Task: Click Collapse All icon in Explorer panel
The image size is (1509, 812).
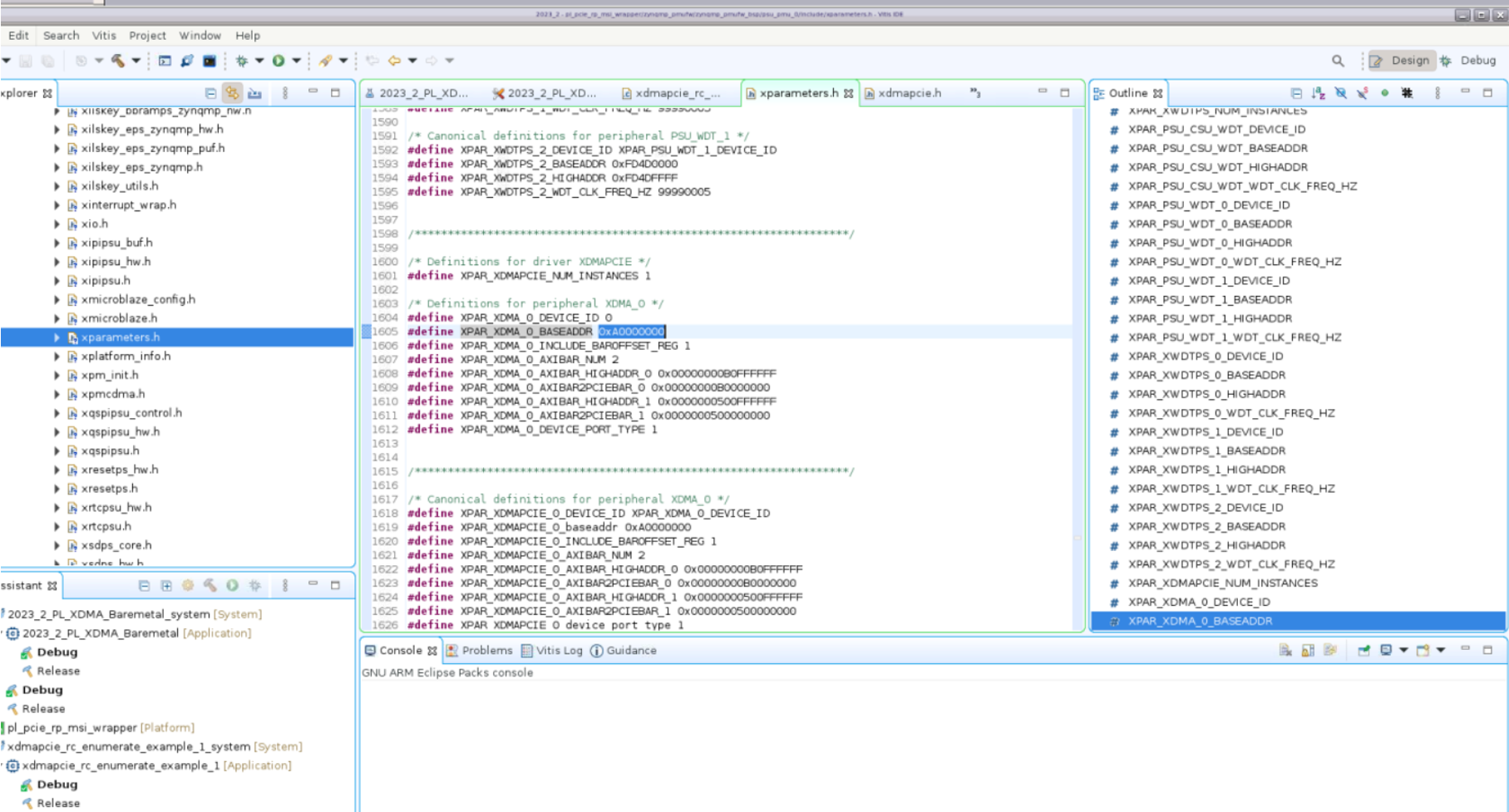Action: point(210,93)
